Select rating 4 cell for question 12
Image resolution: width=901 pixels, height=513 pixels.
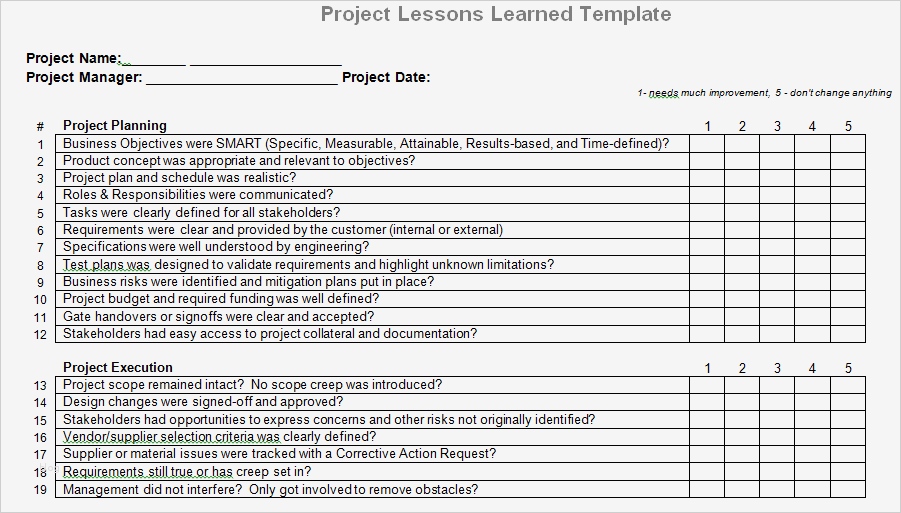pos(812,334)
